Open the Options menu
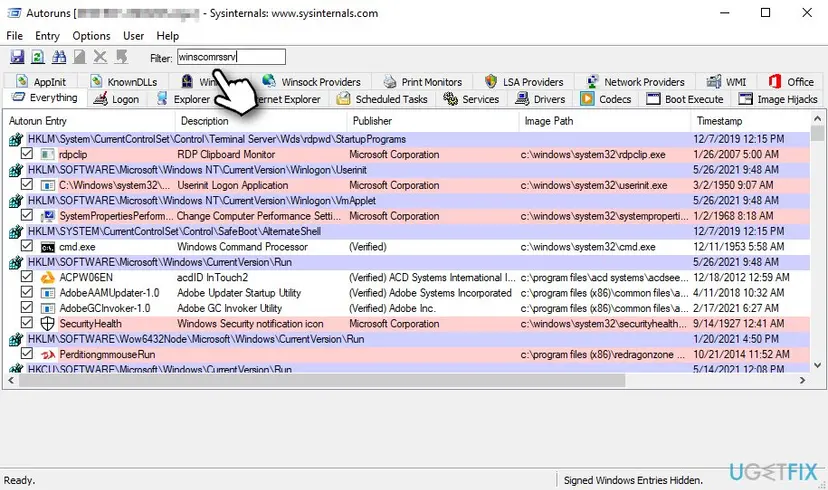Screen dimensions: 828x490 coord(91,36)
